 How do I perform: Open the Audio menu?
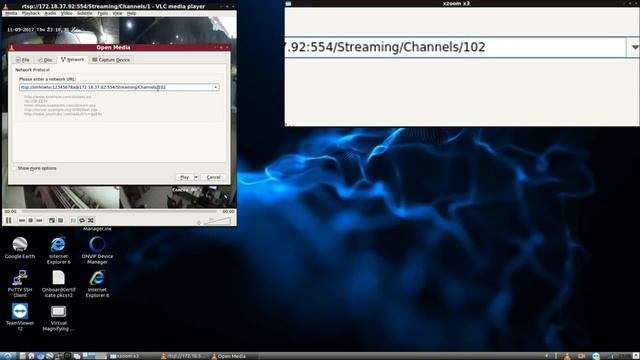pyautogui.click(x=50, y=13)
